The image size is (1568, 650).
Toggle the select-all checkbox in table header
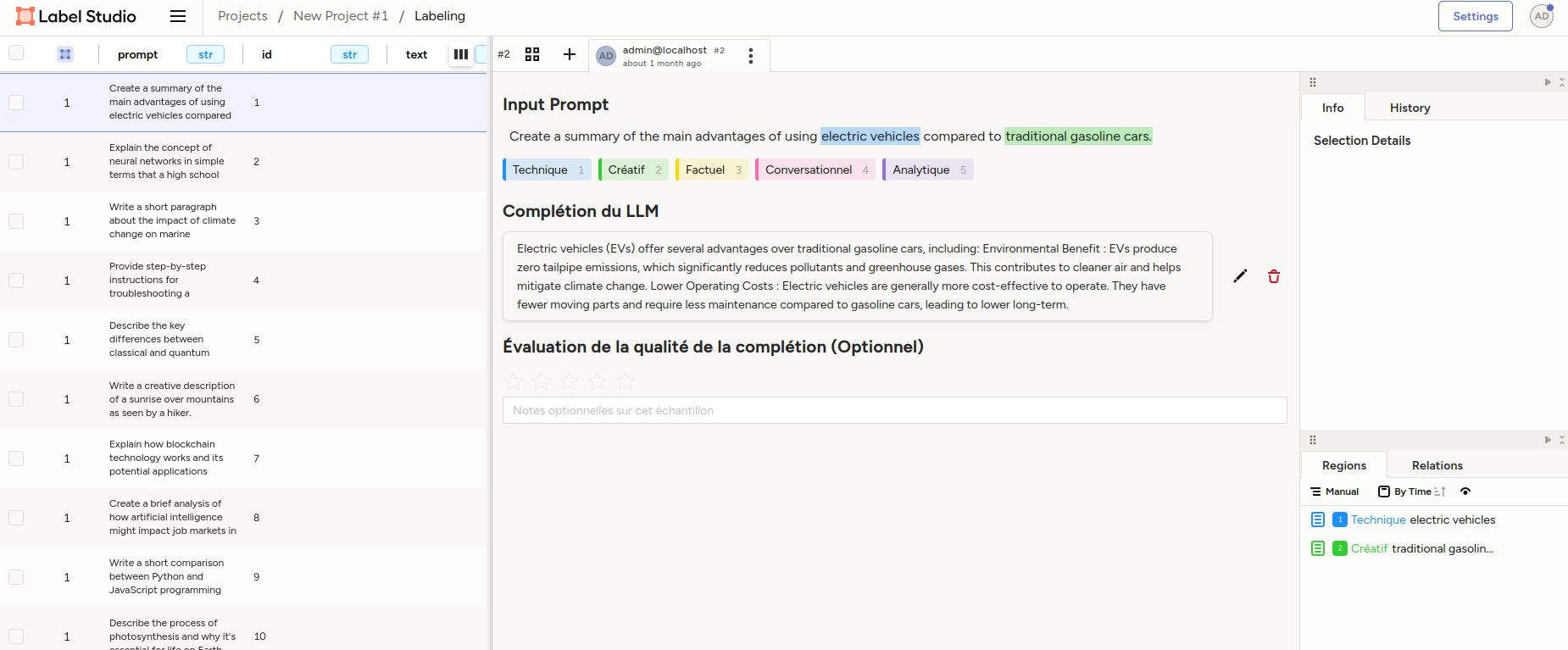pyautogui.click(x=16, y=53)
